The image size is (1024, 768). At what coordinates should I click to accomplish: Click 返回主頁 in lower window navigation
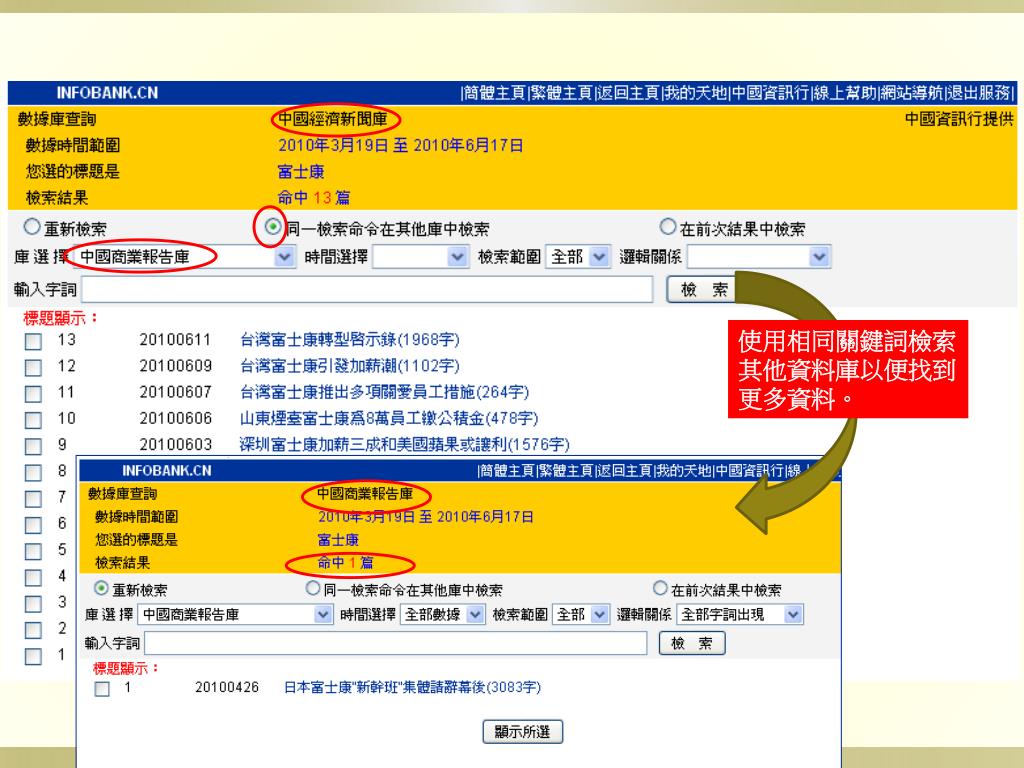(625, 470)
